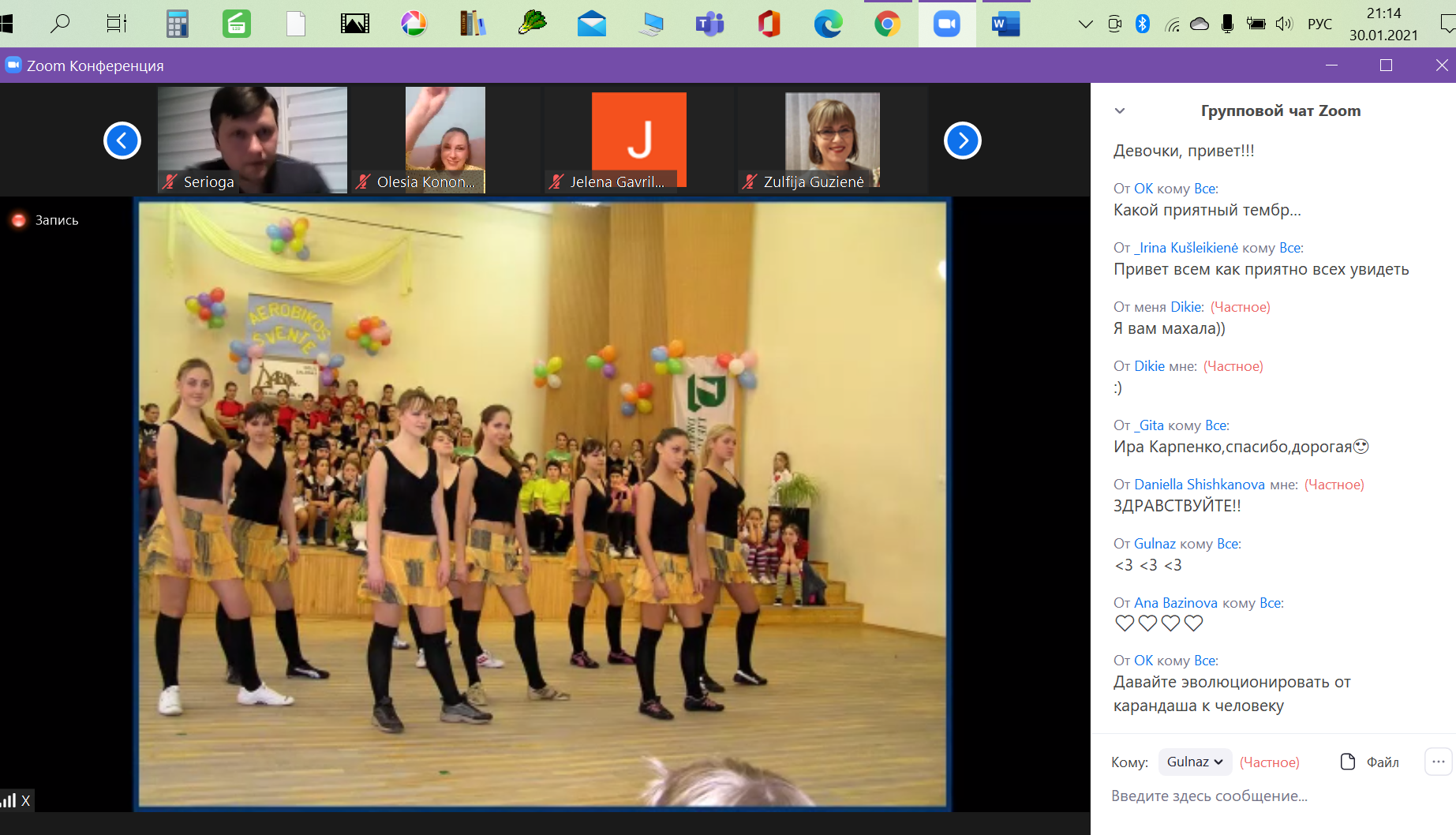Open Google Chrome from the taskbar

(x=888, y=24)
